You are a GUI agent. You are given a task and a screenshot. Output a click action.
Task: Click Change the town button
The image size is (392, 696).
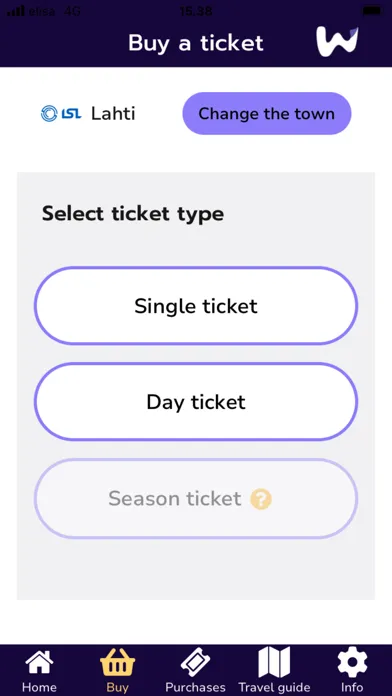267,113
